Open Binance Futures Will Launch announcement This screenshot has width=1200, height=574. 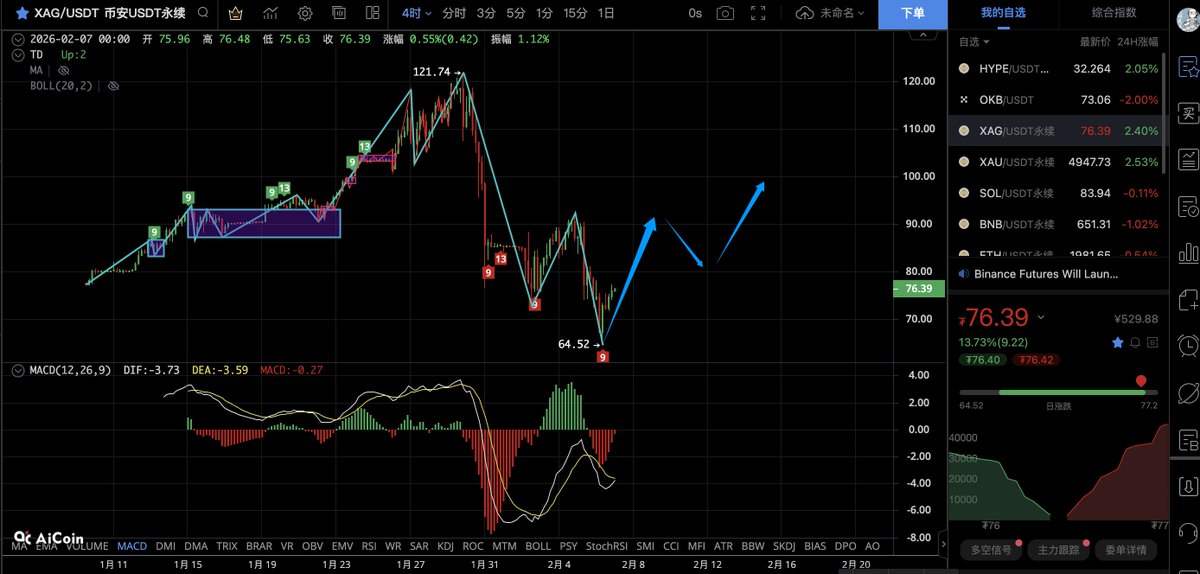(1046, 274)
